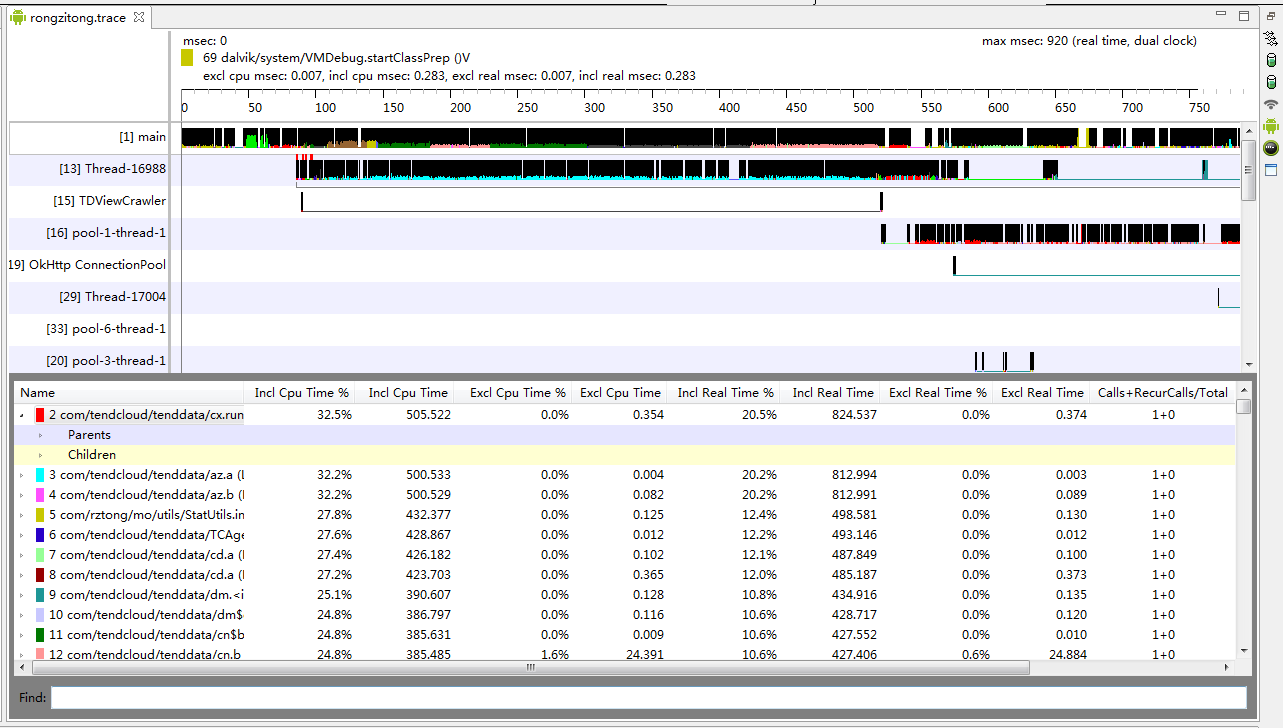Expand row 9 com/tendcloud/tenddata/dm
The height and width of the screenshot is (728, 1283).
coord(22,595)
